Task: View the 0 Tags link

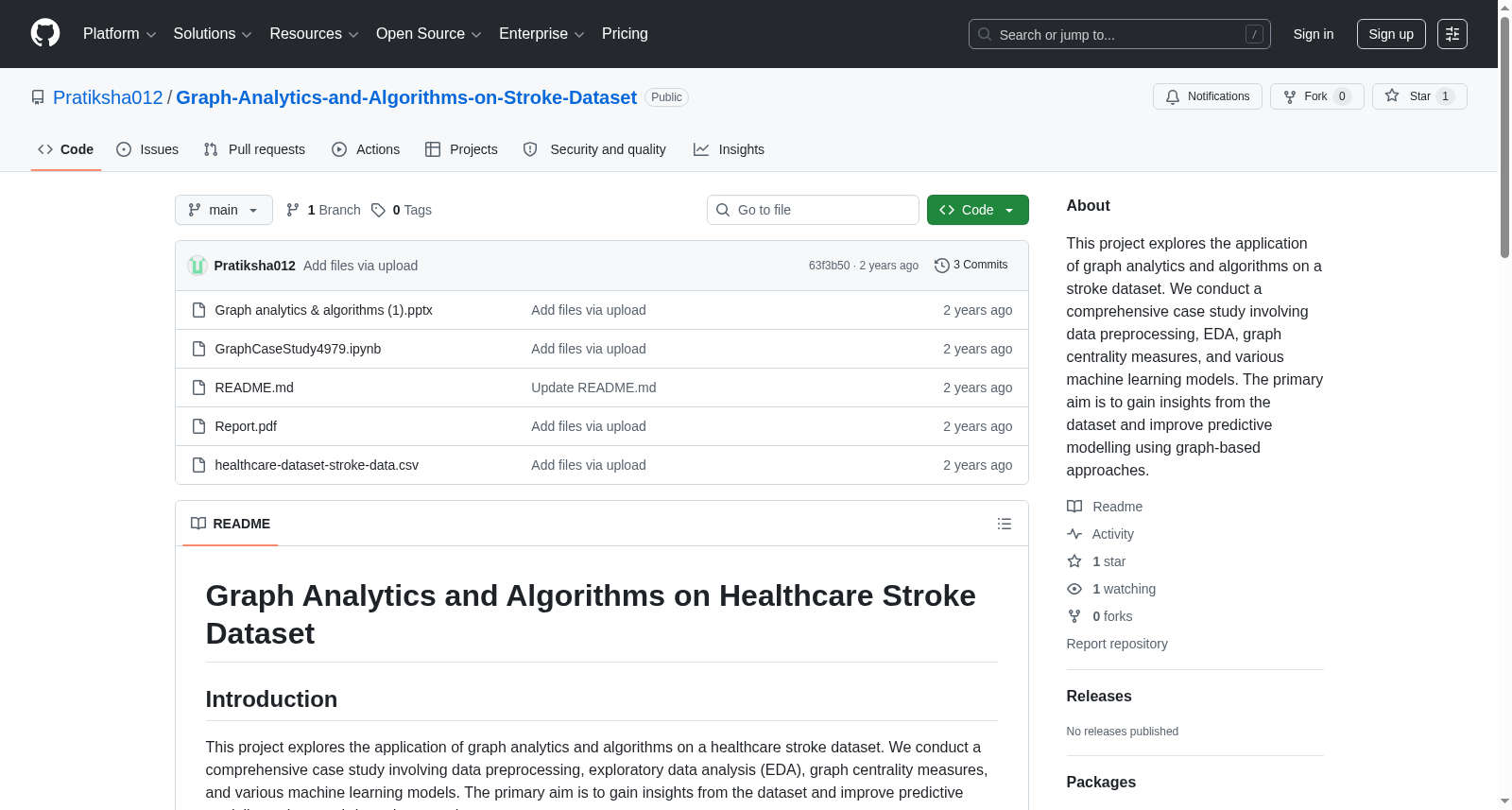Action: click(x=402, y=210)
